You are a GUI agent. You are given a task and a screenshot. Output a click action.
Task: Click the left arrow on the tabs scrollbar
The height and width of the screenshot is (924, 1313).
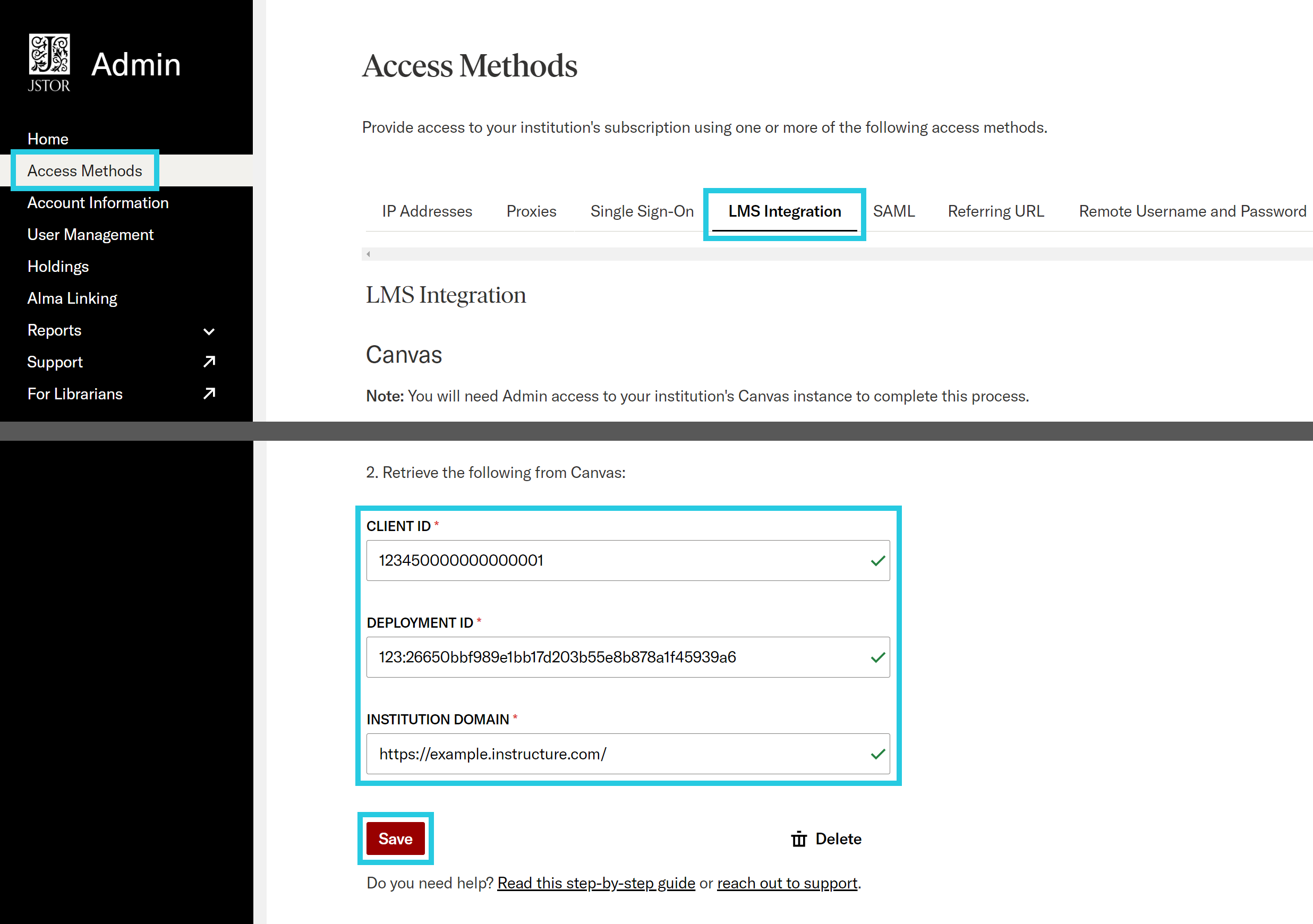pyautogui.click(x=368, y=254)
